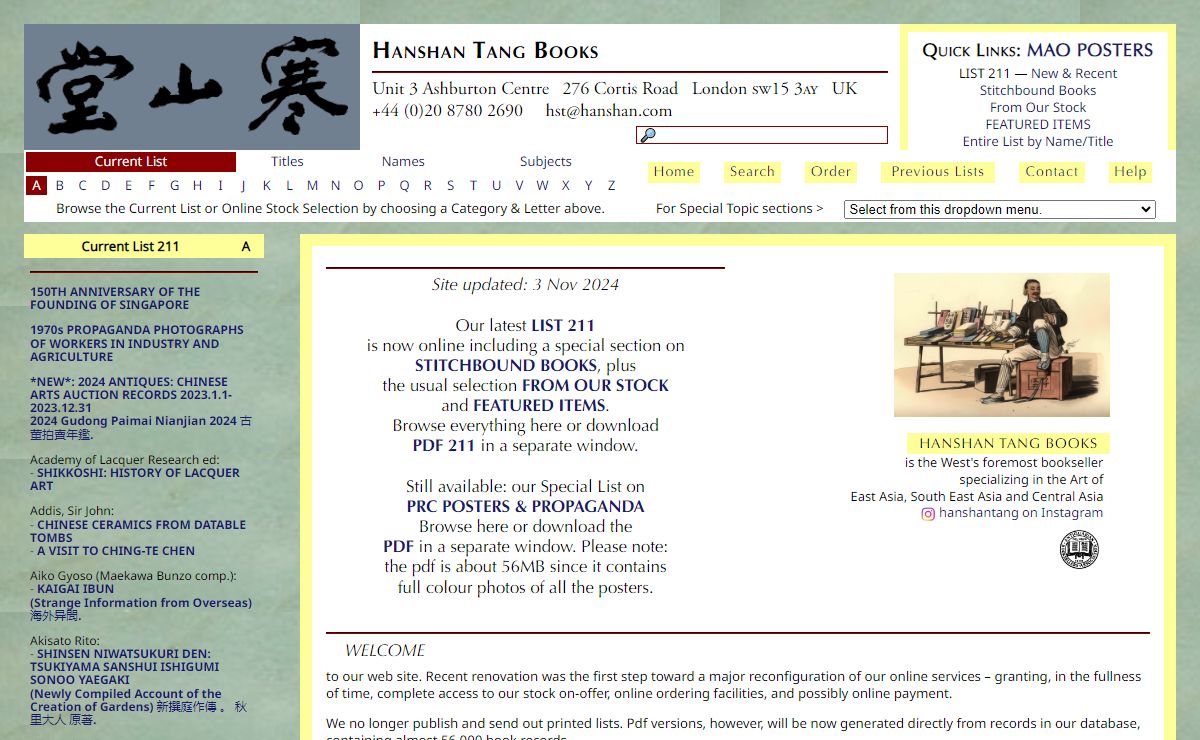Select letter P in alphabet index

pos(382,186)
